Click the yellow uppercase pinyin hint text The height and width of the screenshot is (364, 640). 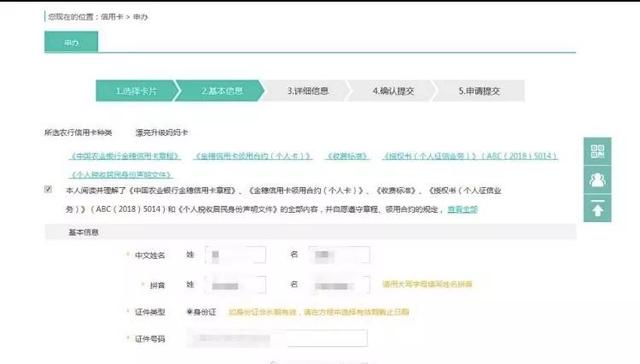tap(427, 284)
